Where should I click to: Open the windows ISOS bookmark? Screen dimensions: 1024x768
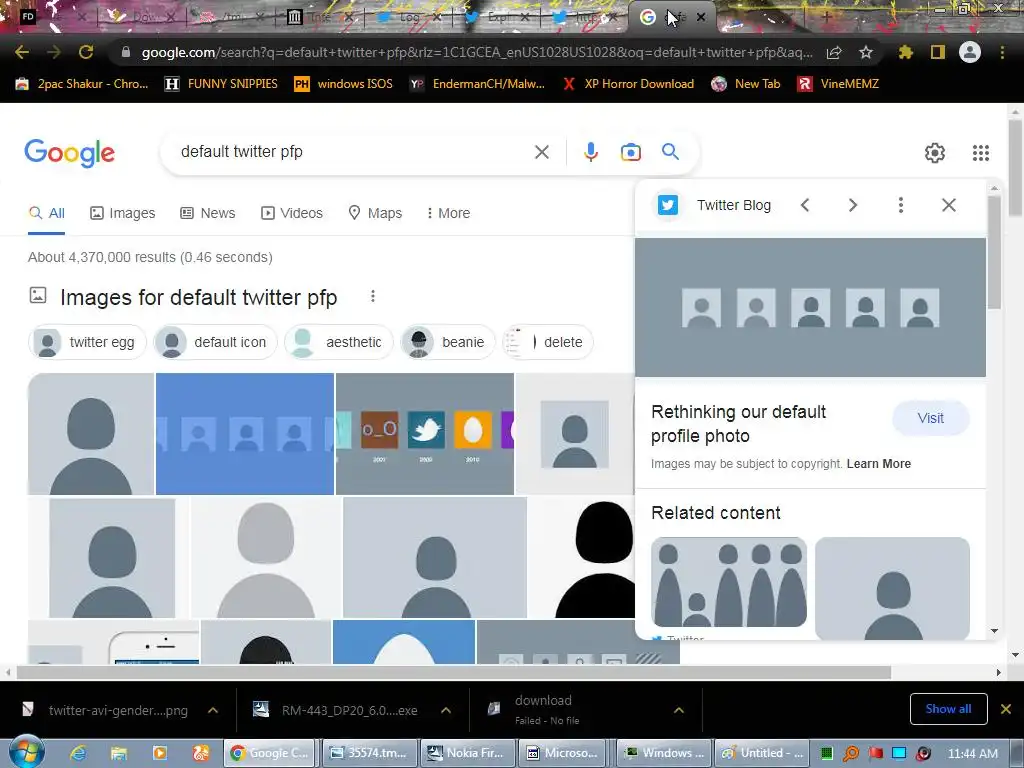(344, 84)
